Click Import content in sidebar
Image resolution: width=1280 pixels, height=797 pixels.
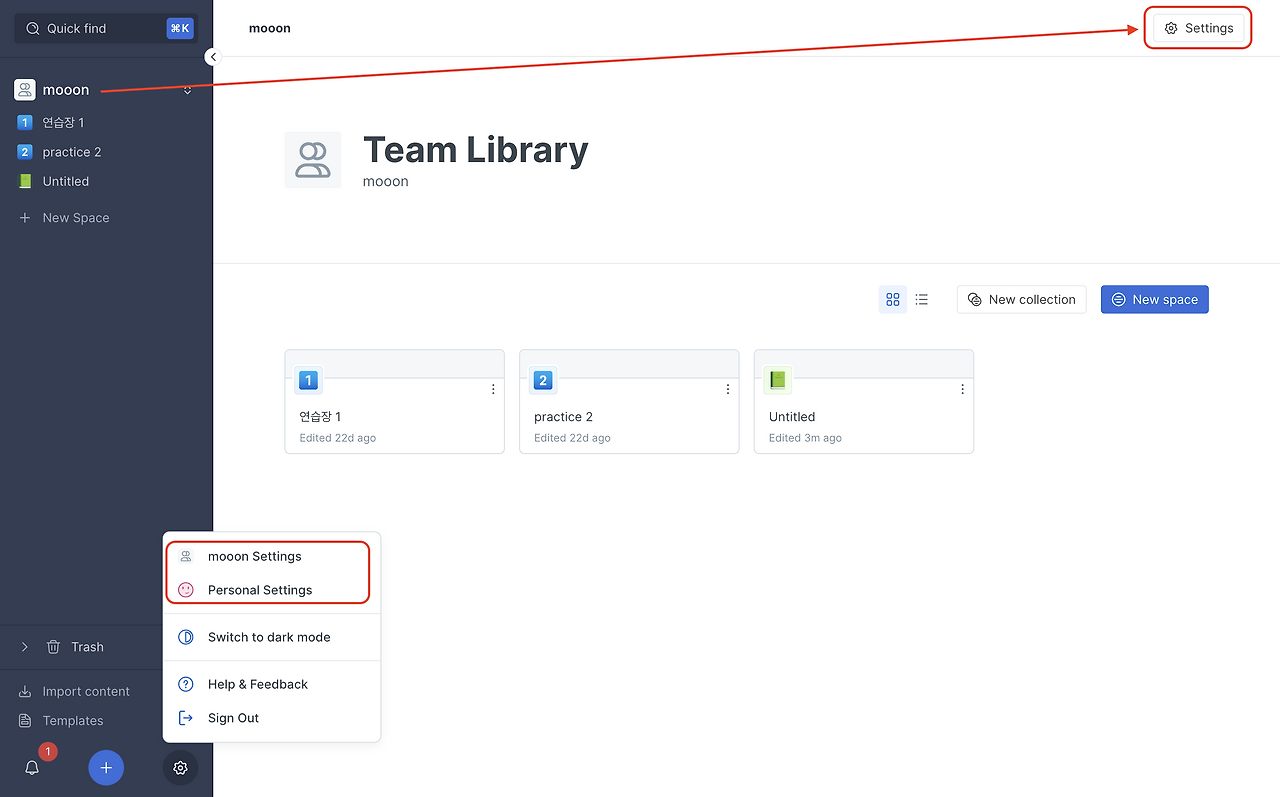[x=75, y=691]
